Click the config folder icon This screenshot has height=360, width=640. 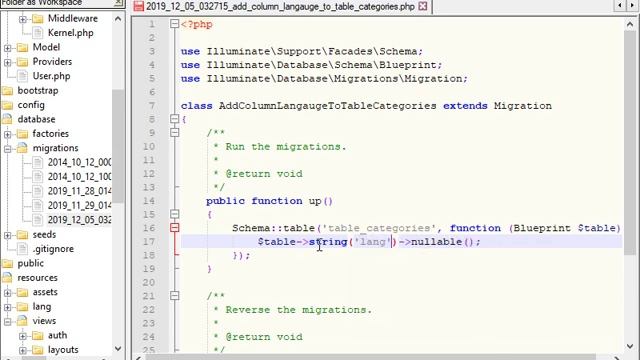click(x=7, y=105)
